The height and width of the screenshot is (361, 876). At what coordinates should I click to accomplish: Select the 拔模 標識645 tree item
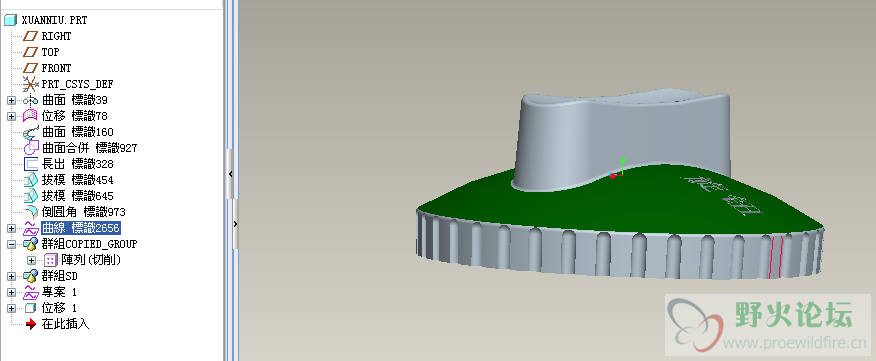tap(78, 196)
